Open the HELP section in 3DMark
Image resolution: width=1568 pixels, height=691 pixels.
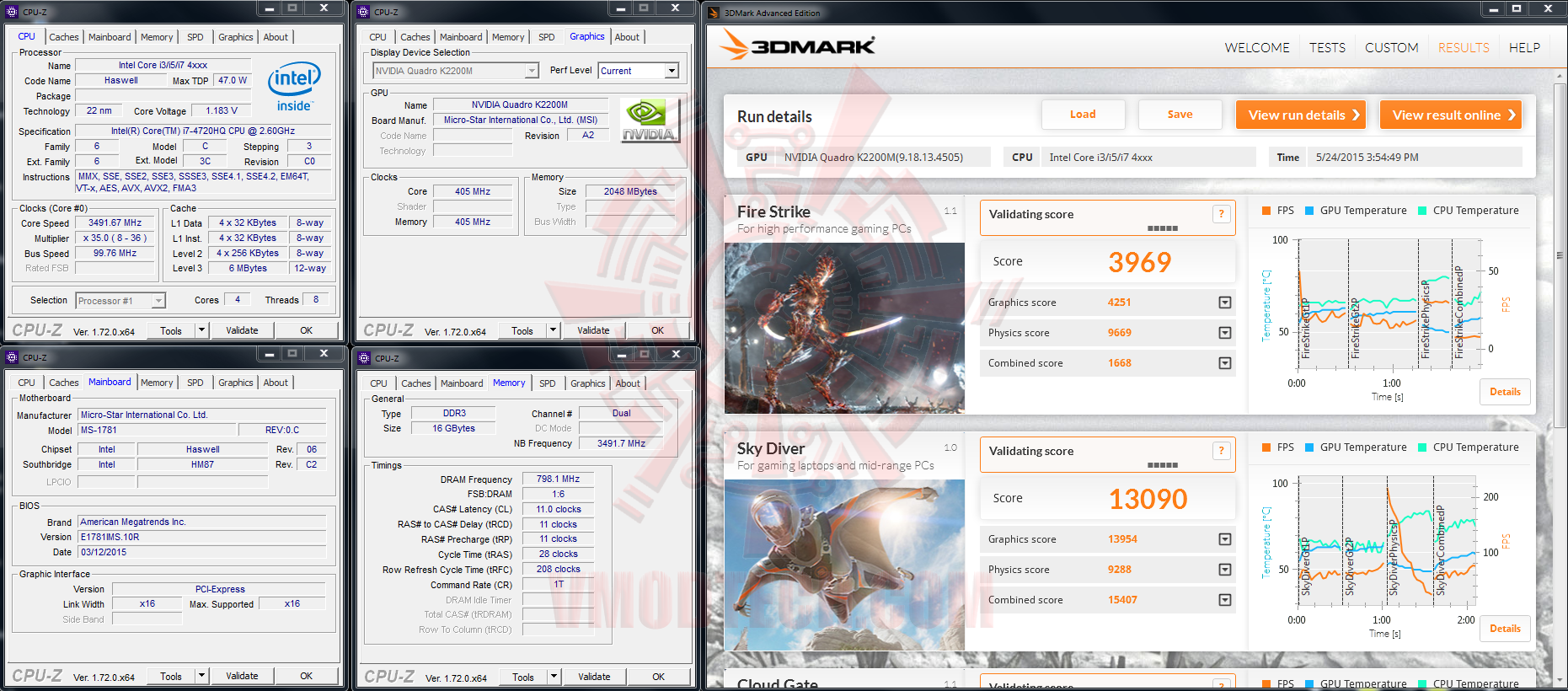tap(1524, 48)
